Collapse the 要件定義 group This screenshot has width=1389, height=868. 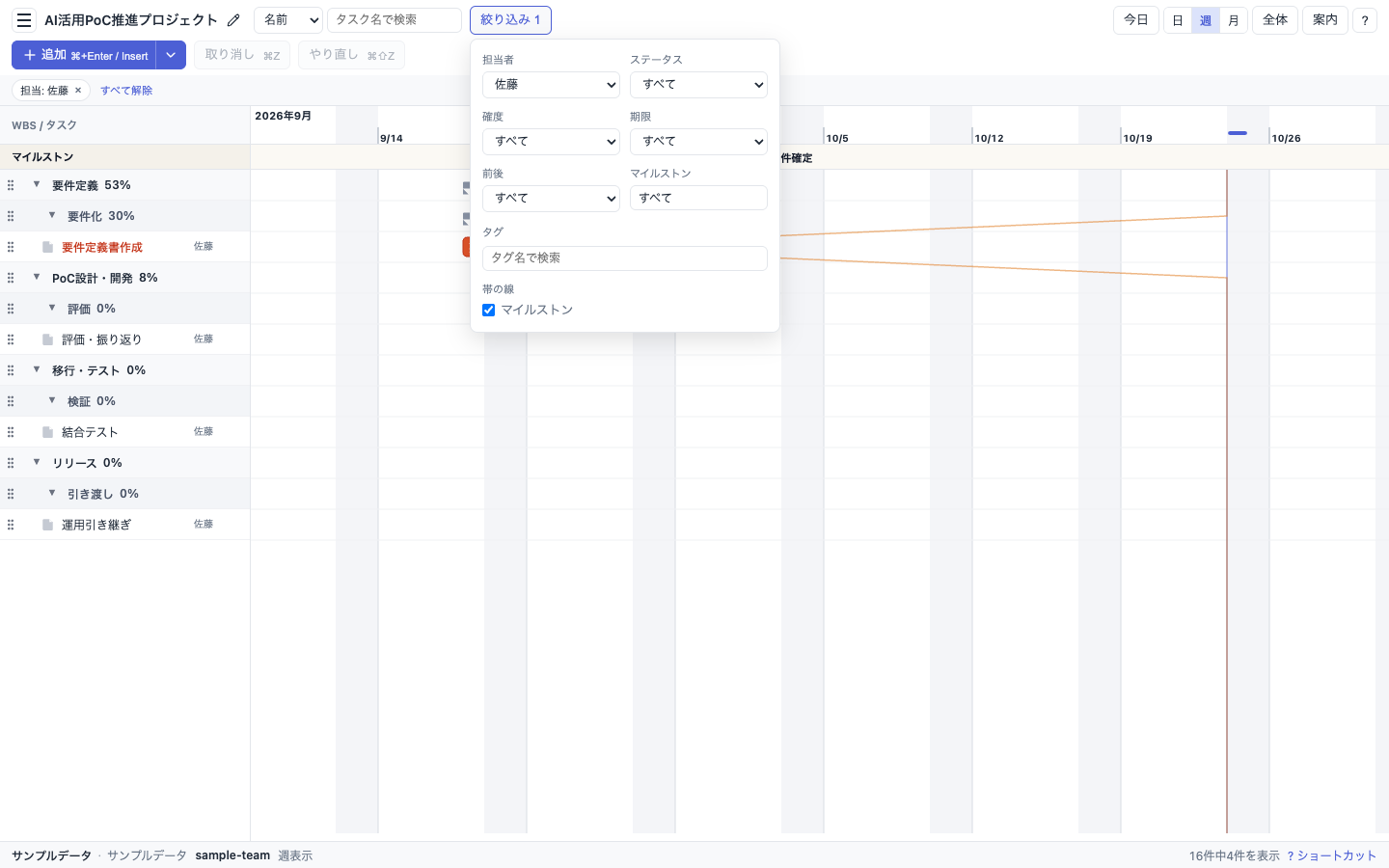tap(37, 184)
